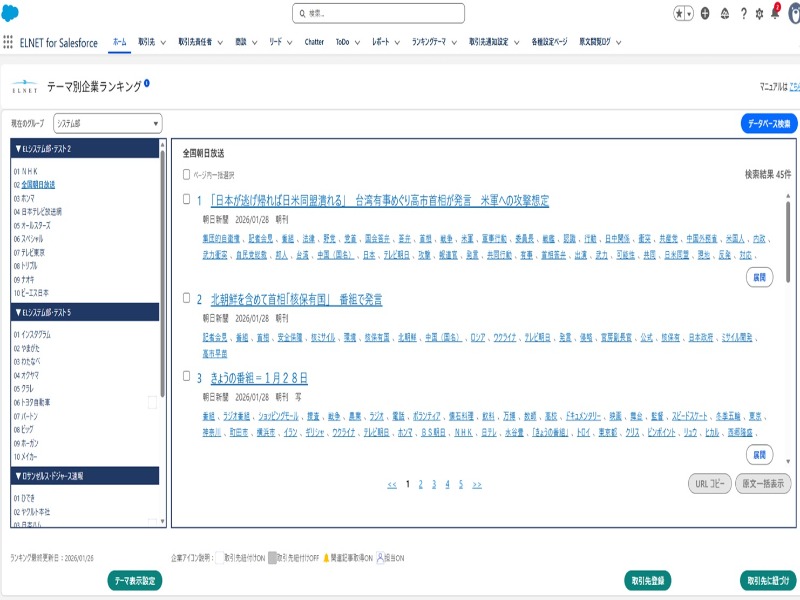
Task: Click the URLコピー button
Action: point(710,484)
